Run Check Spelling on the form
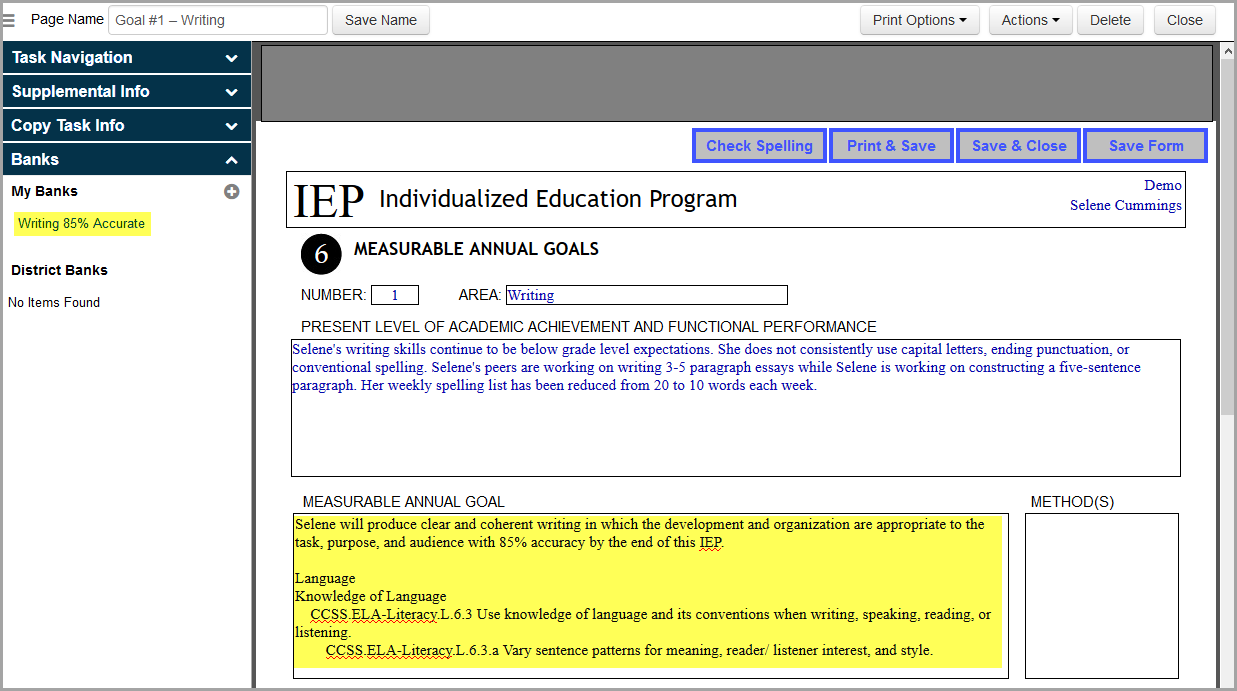Screen dimensions: 1237x691 coord(759,146)
